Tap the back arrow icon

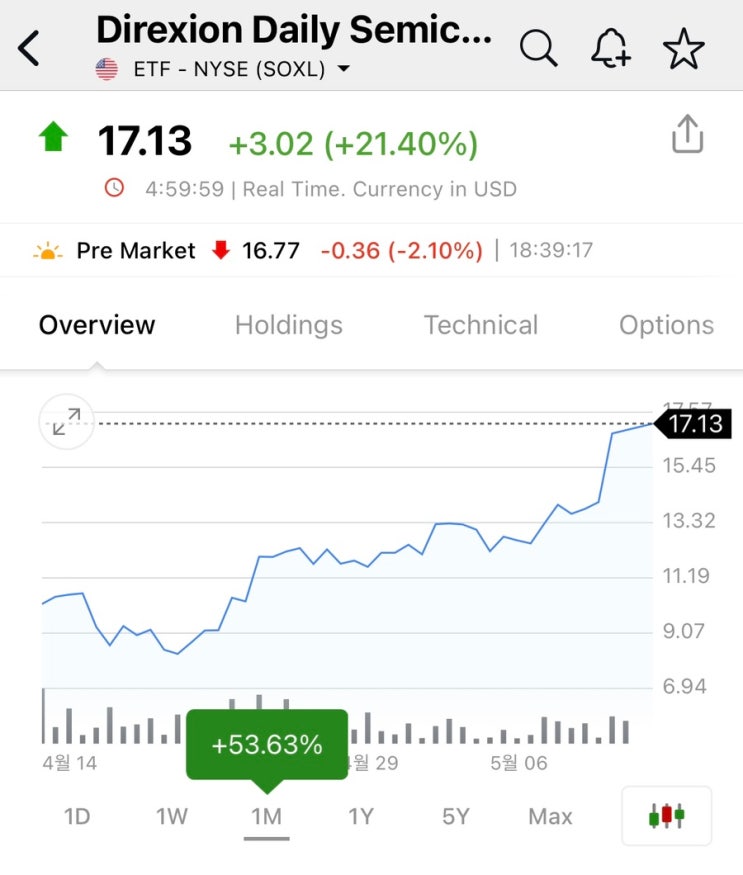tap(30, 48)
